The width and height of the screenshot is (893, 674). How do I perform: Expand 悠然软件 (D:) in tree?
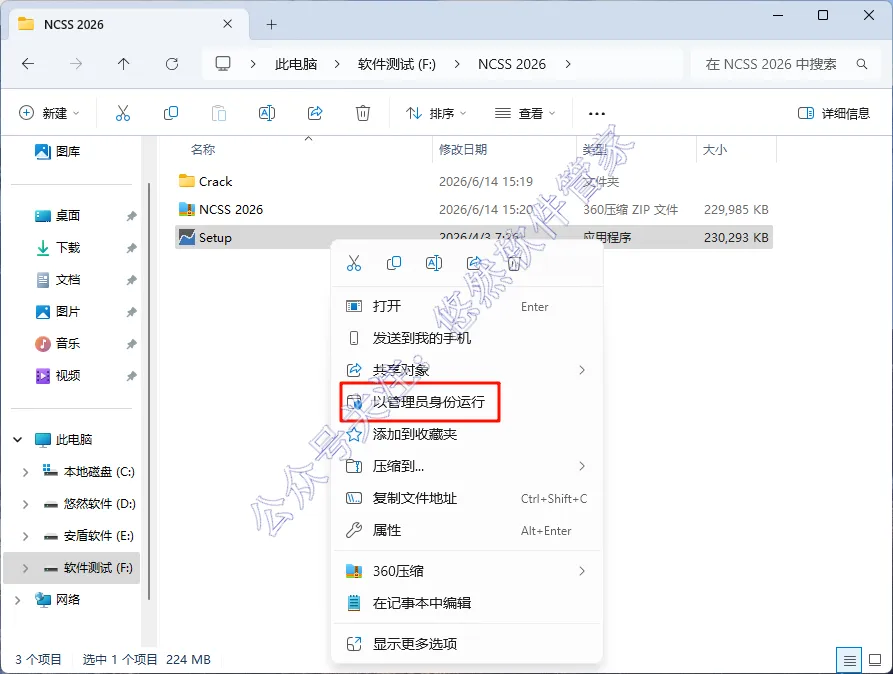(x=25, y=504)
